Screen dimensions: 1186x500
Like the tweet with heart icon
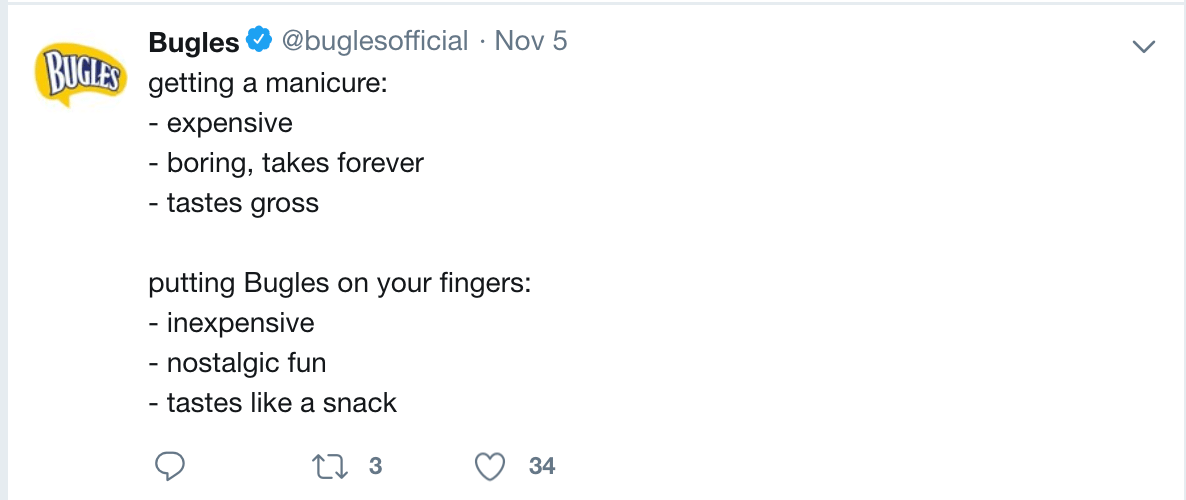point(489,466)
